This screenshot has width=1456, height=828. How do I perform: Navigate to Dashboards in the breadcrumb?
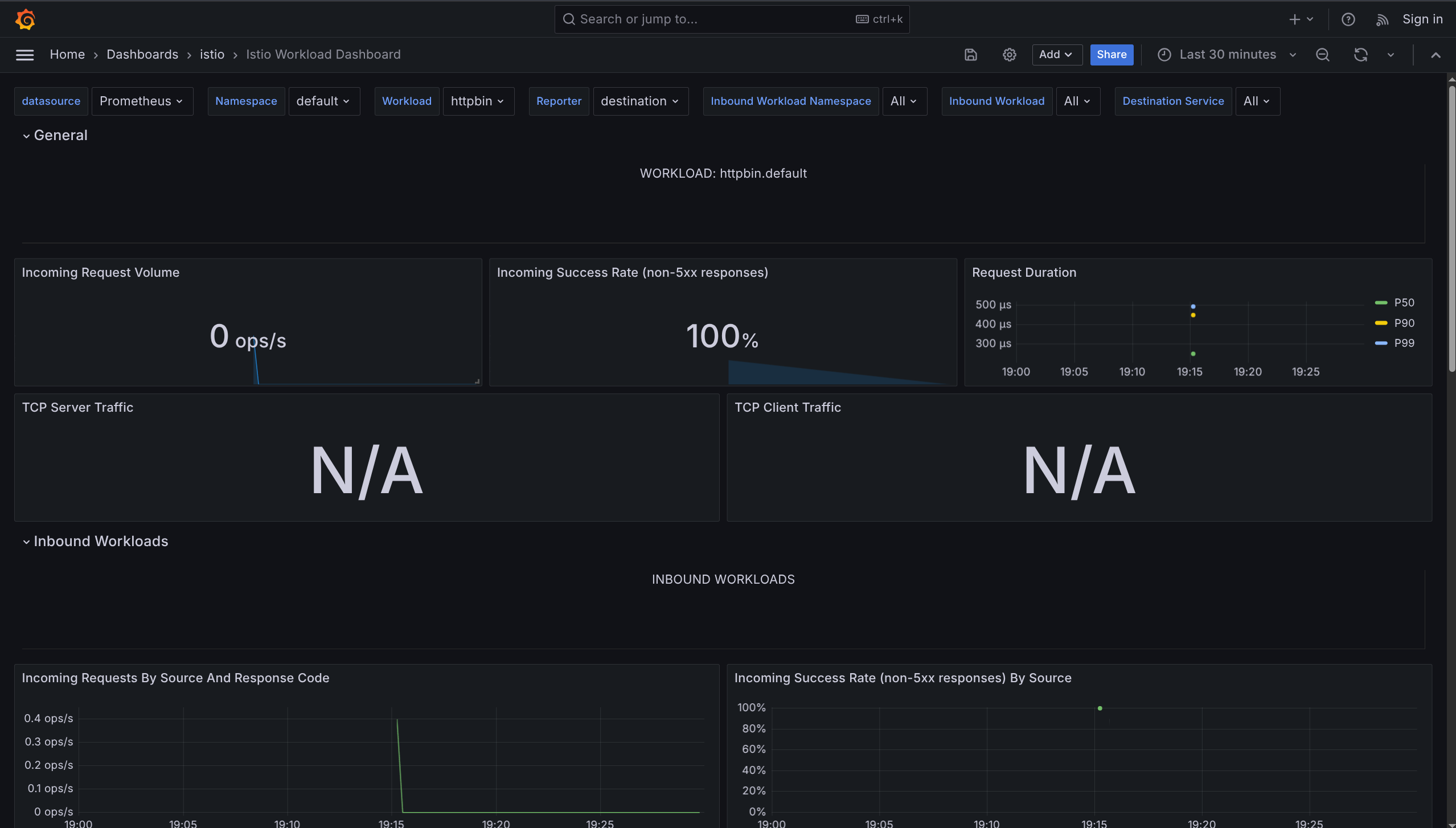142,54
